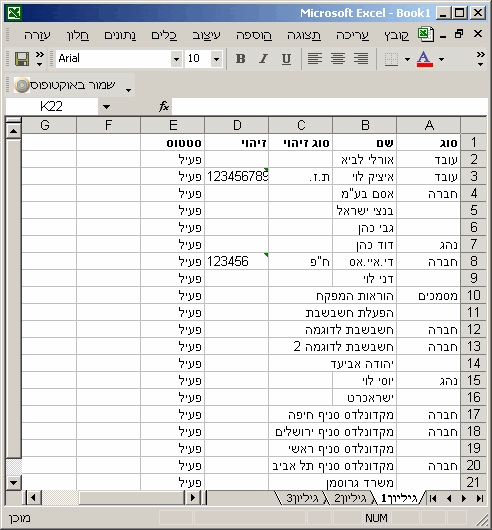This screenshot has height=530, width=492.
Task: Open the Octopus toolbar options arrow
Action: tap(128, 90)
